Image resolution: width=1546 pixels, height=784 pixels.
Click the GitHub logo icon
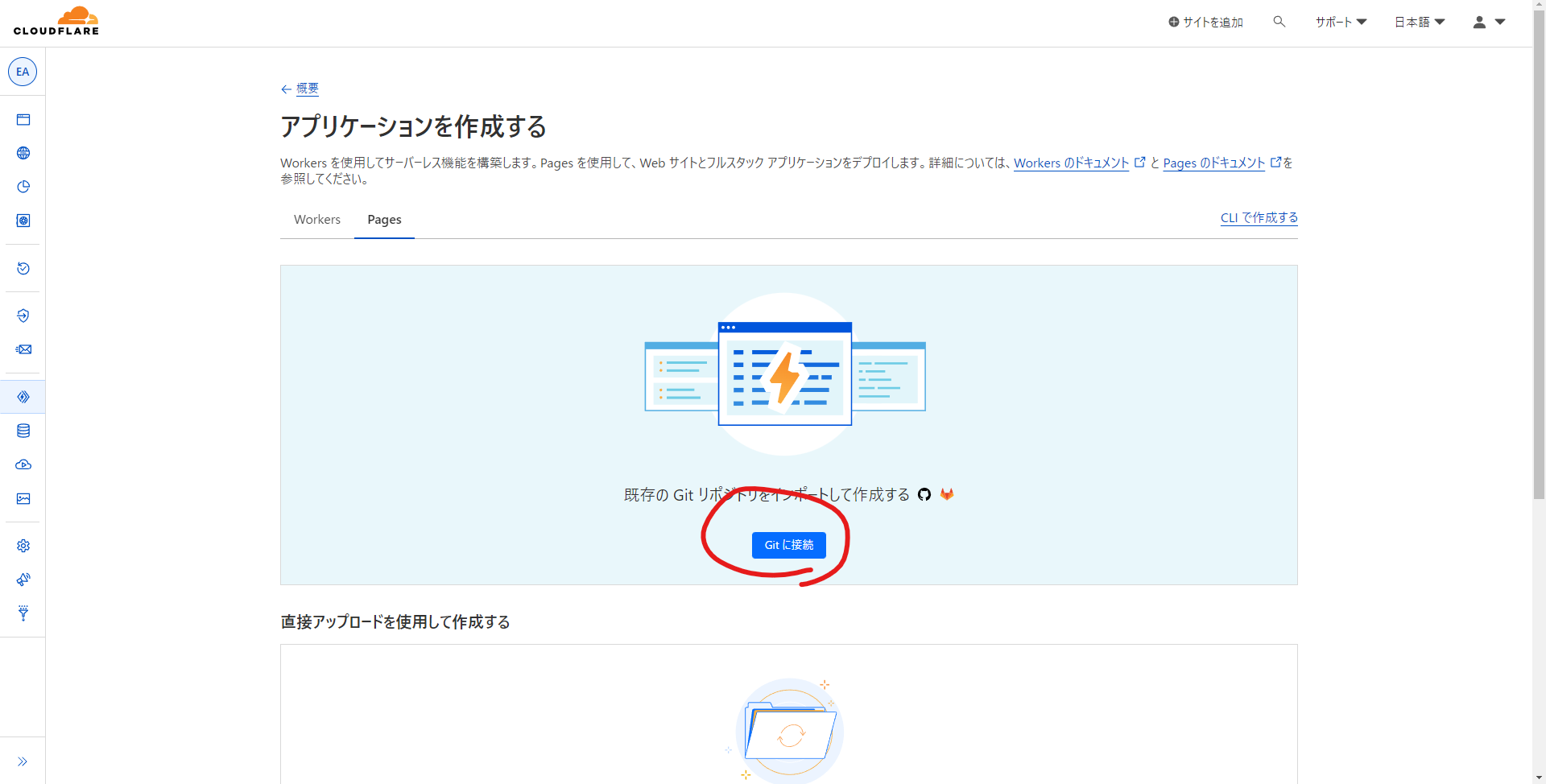pos(924,494)
